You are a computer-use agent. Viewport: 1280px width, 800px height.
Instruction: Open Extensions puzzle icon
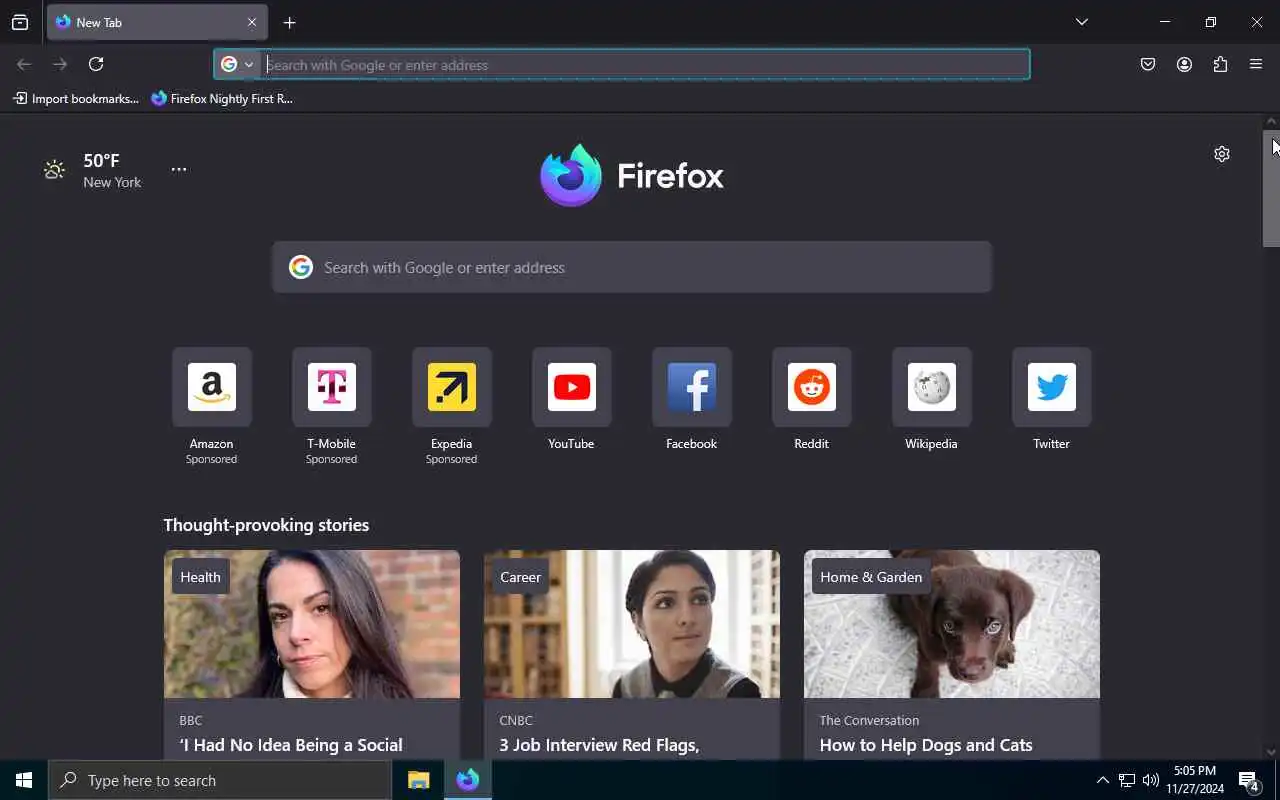point(1220,64)
